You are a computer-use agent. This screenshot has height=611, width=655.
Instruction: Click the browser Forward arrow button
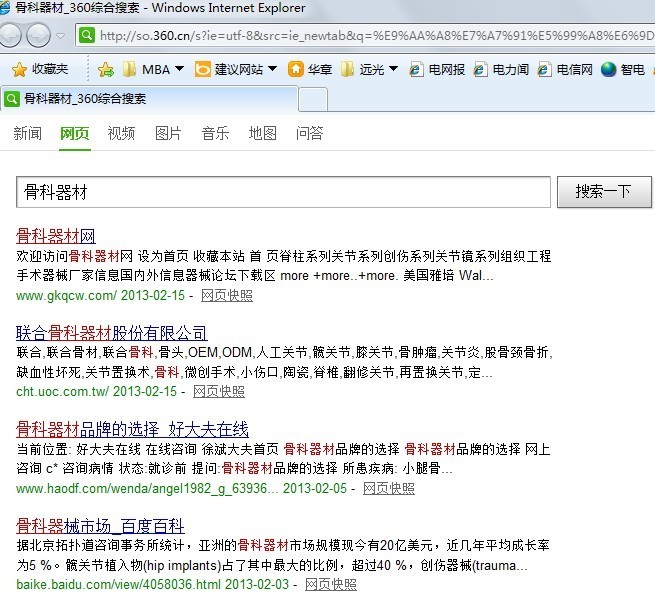coord(38,35)
